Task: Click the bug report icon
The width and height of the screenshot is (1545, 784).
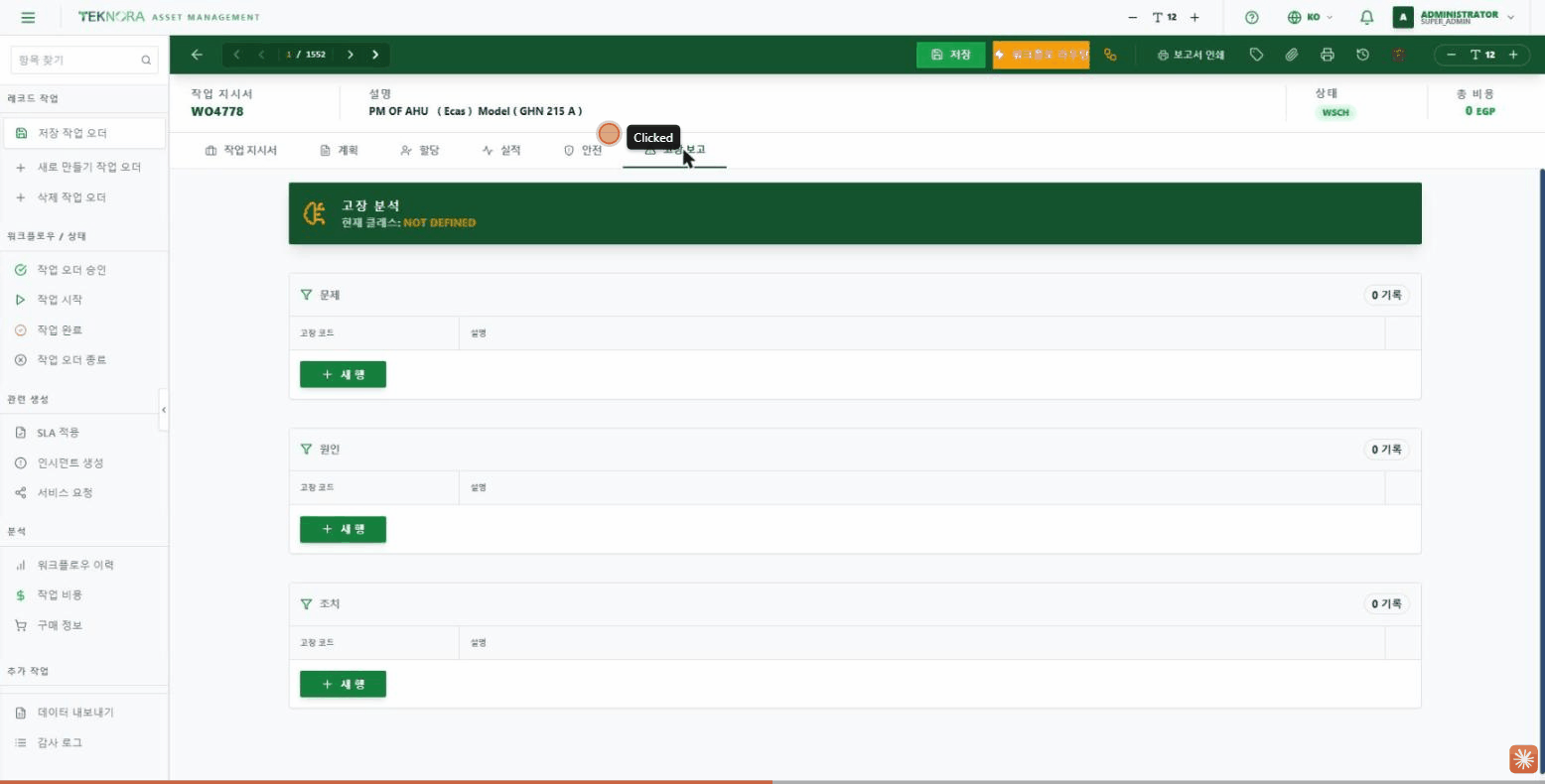Action: pyautogui.click(x=1398, y=55)
